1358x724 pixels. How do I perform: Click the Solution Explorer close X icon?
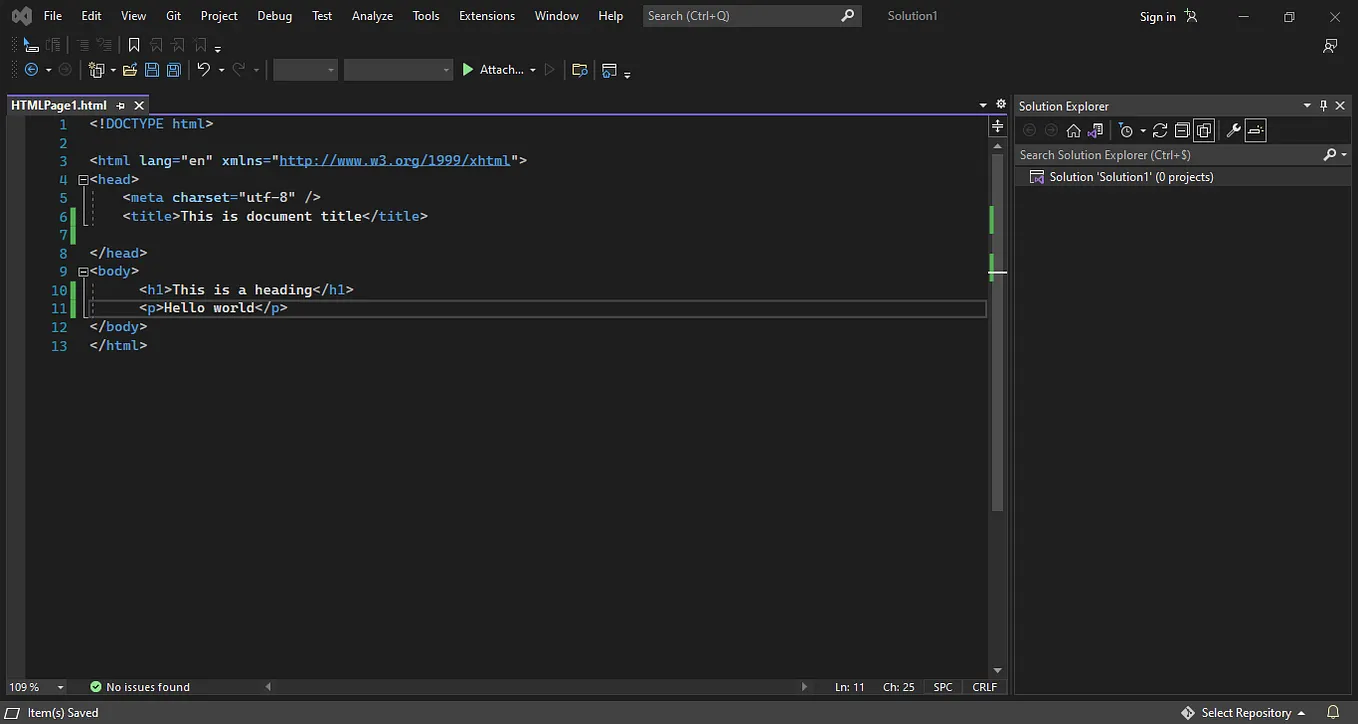coord(1340,105)
